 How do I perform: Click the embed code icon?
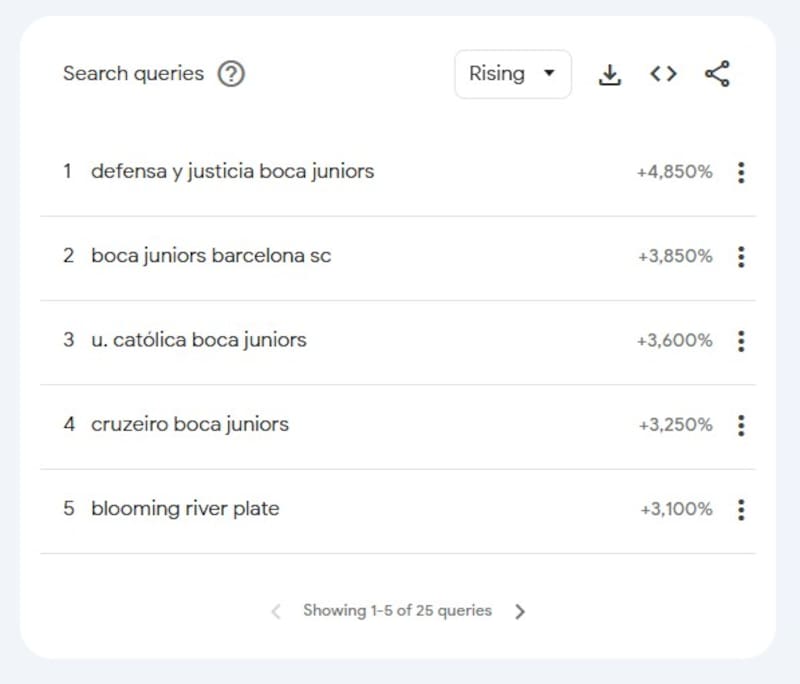pos(663,74)
